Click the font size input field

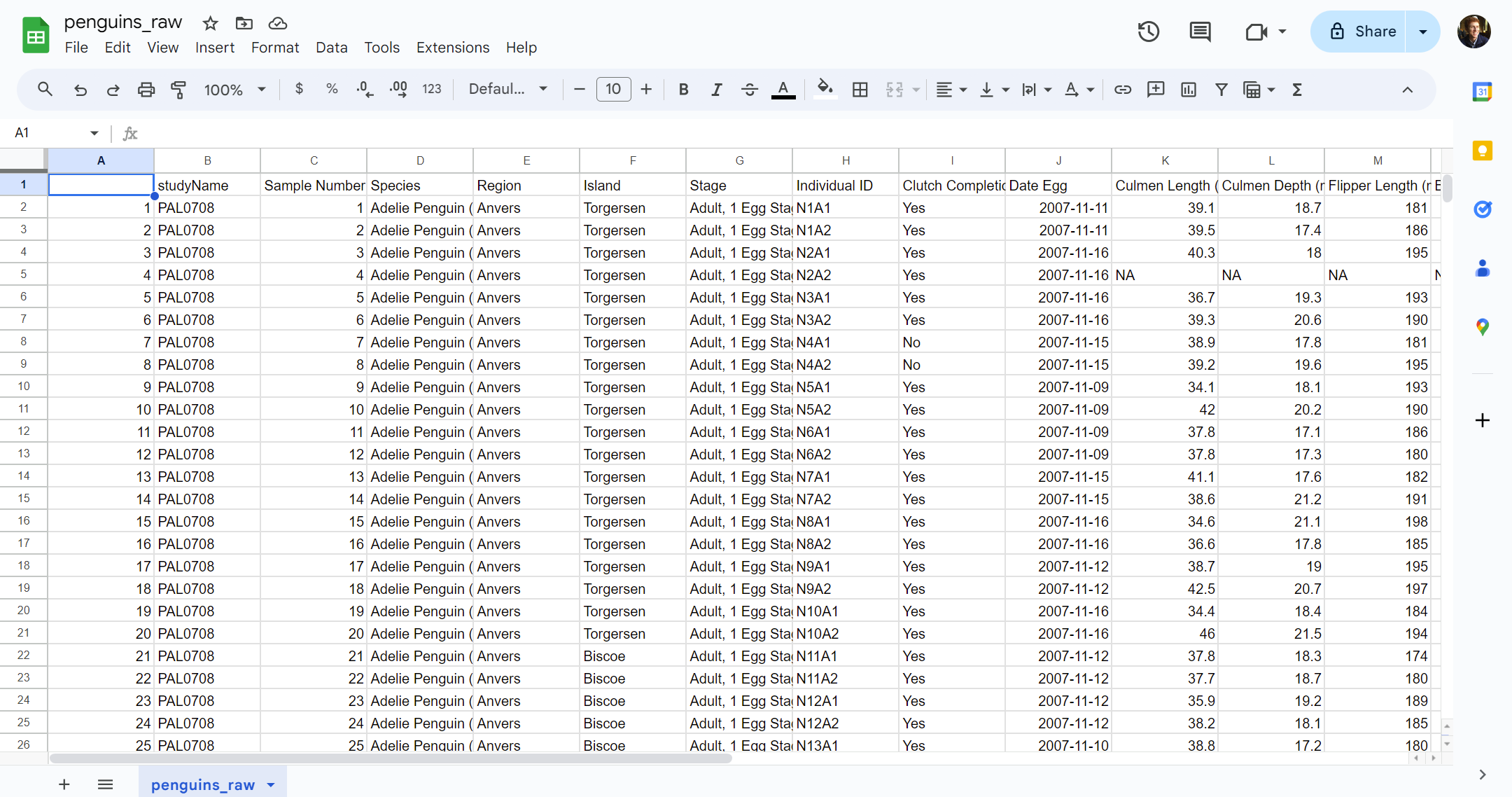pos(612,90)
